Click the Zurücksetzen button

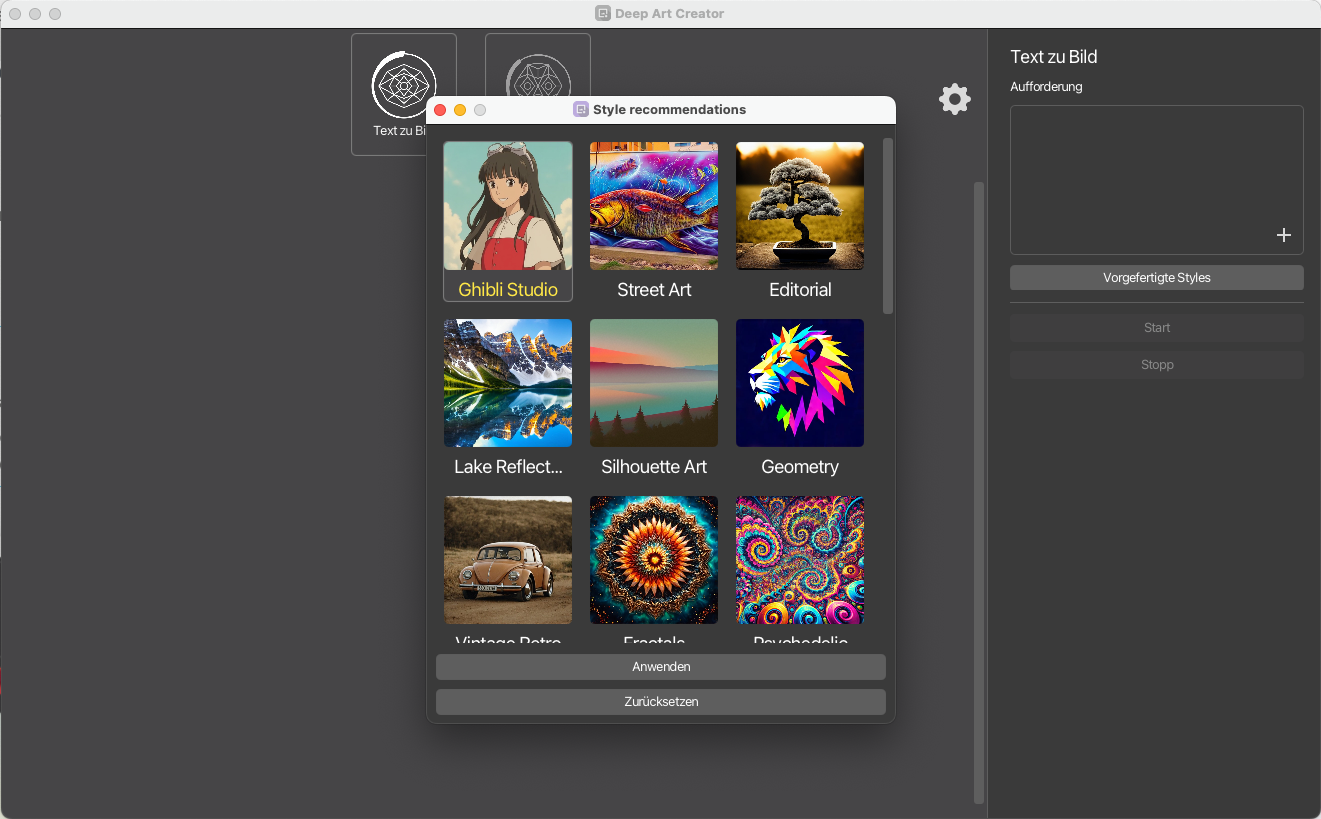[x=661, y=702]
